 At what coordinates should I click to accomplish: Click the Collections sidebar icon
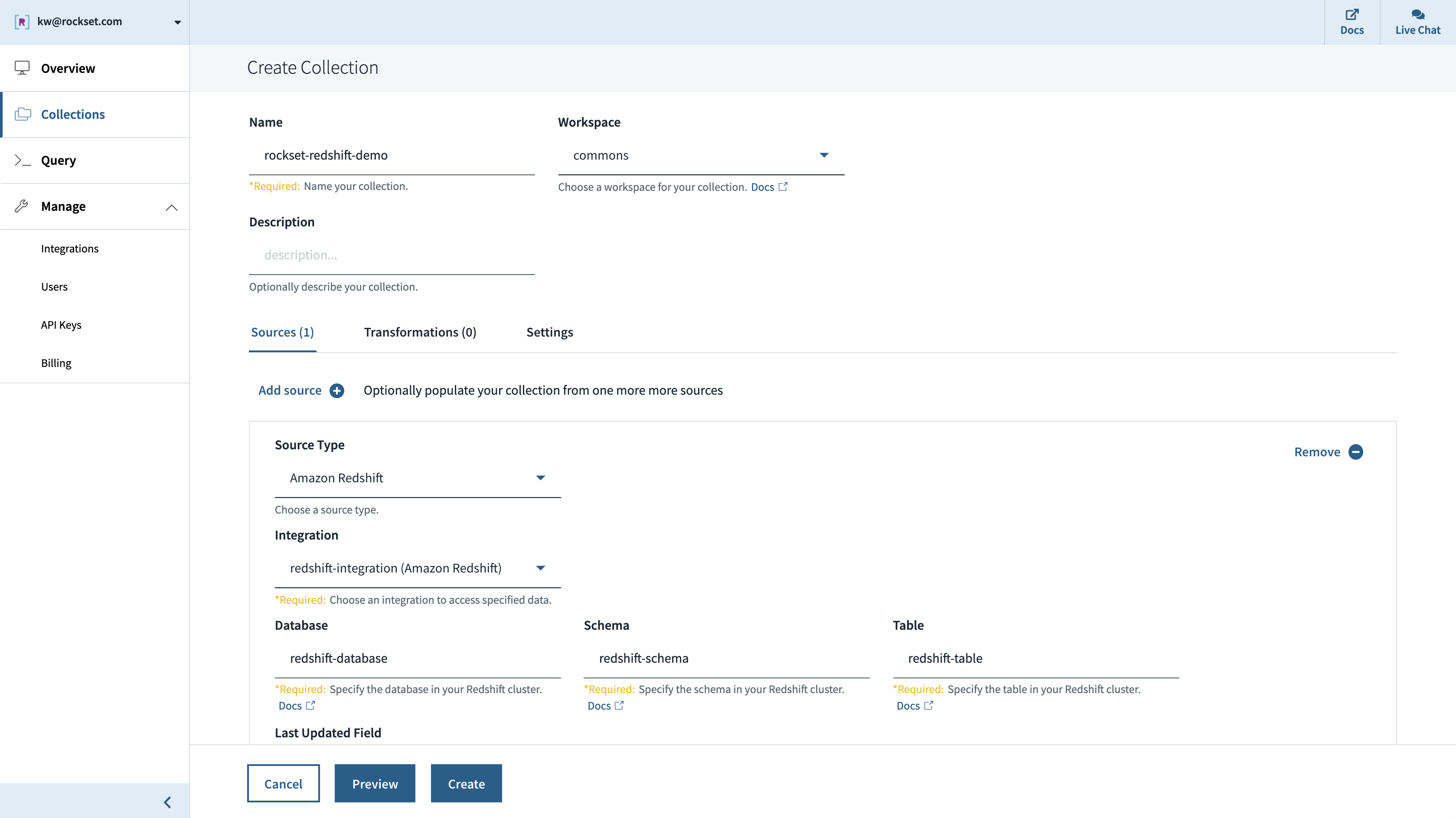(x=22, y=114)
